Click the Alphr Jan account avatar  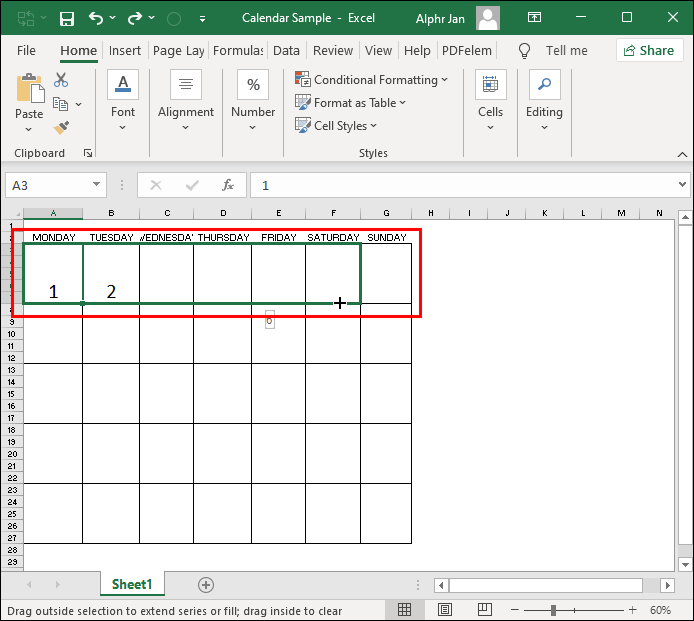point(488,18)
